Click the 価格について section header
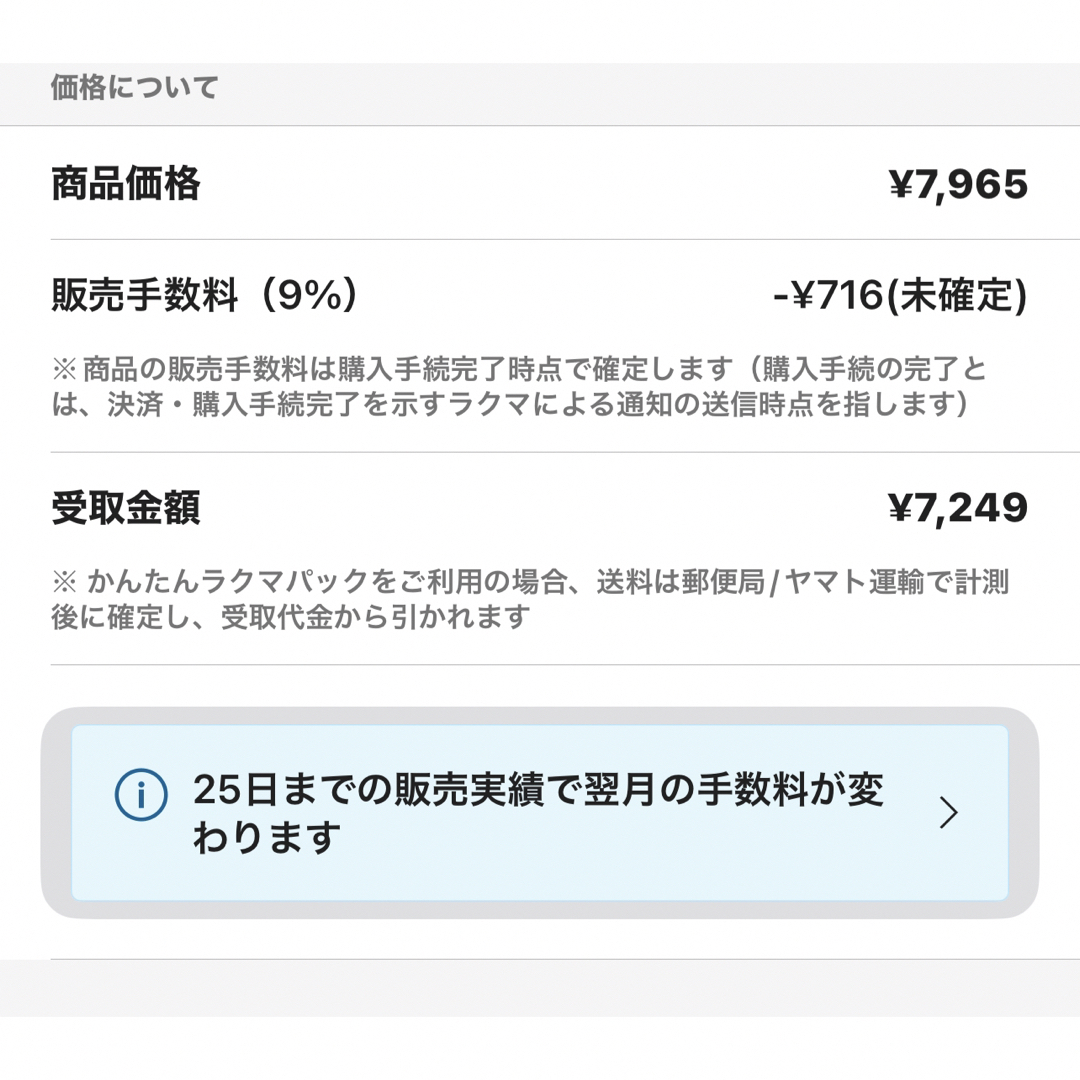This screenshot has width=1080, height=1080. point(135,87)
